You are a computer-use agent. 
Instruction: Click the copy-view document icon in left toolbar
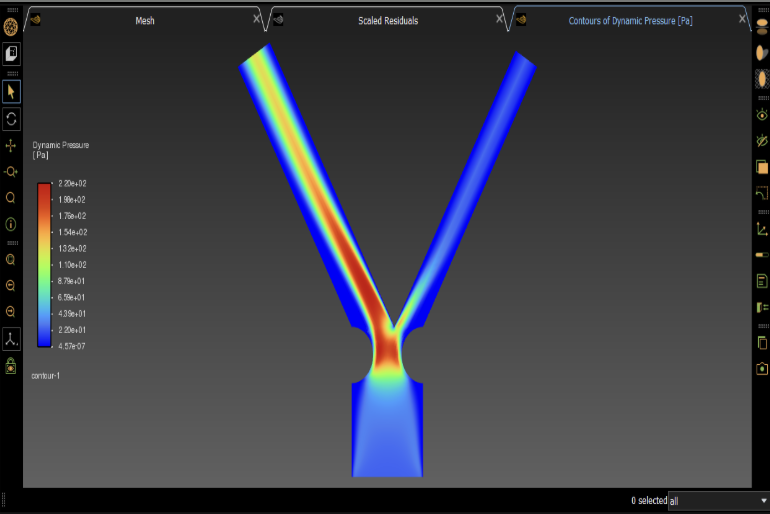tap(11, 54)
